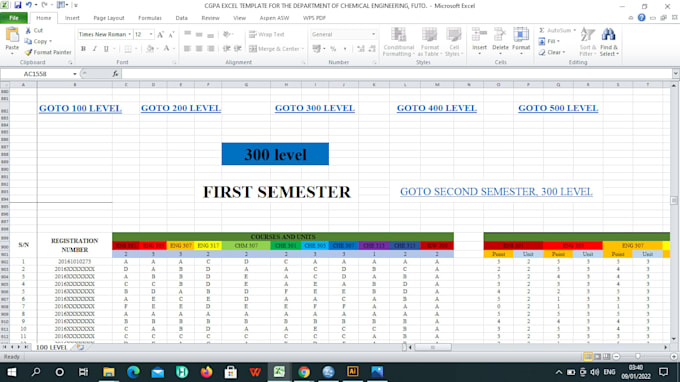Click the Copy icon
680x382 pixels.
tap(28, 41)
